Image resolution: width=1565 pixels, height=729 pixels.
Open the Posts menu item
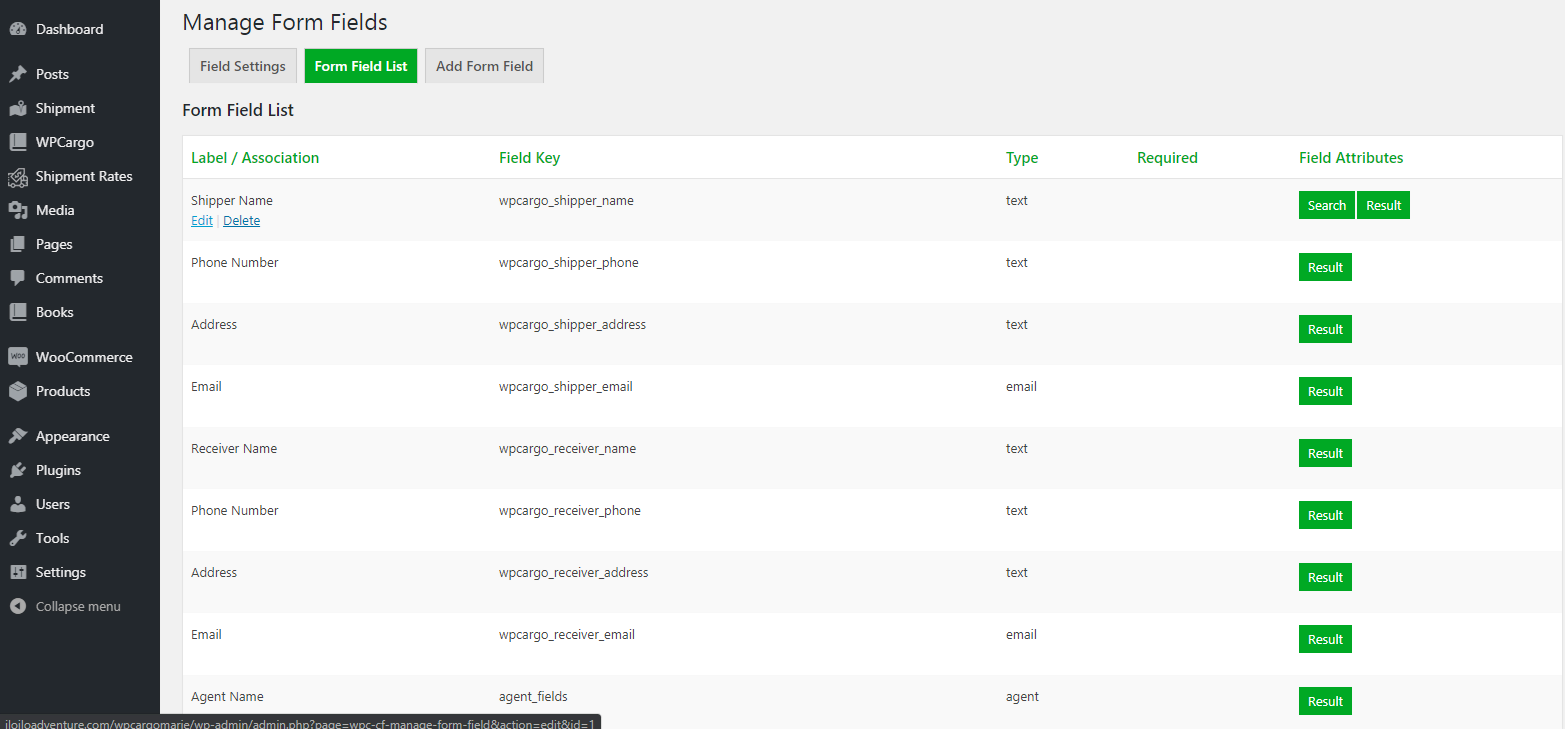[x=80, y=74]
